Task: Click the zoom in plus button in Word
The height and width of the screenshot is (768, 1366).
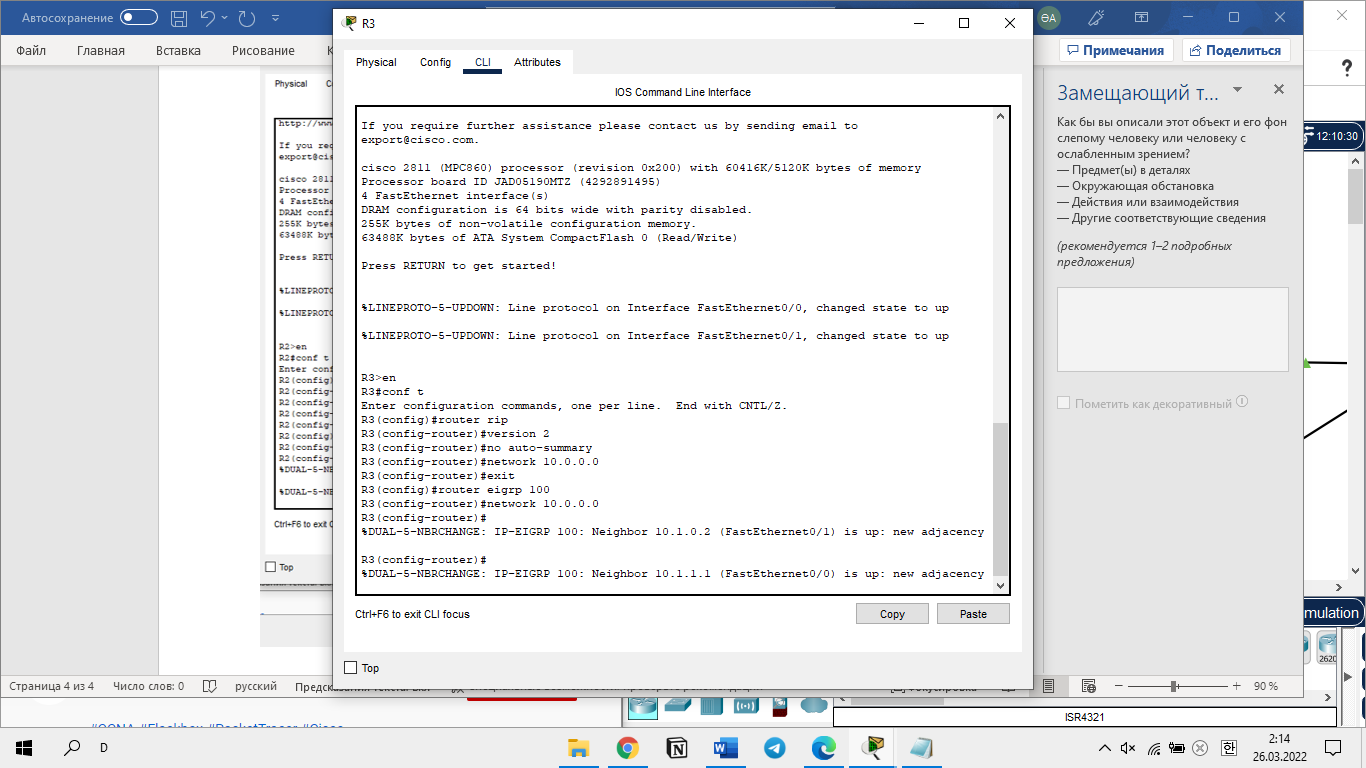Action: (x=1236, y=686)
